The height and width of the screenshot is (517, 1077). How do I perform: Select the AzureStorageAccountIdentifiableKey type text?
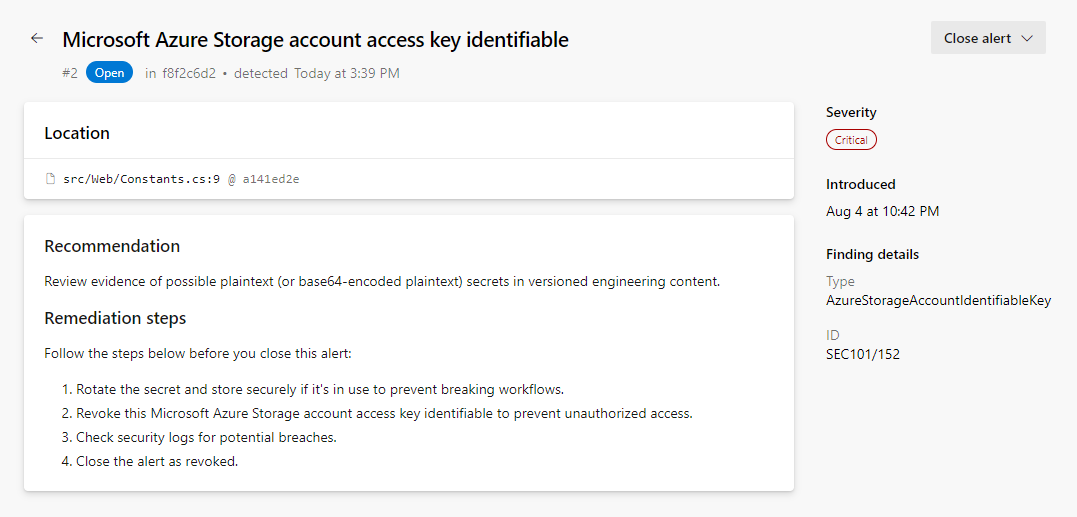point(938,300)
